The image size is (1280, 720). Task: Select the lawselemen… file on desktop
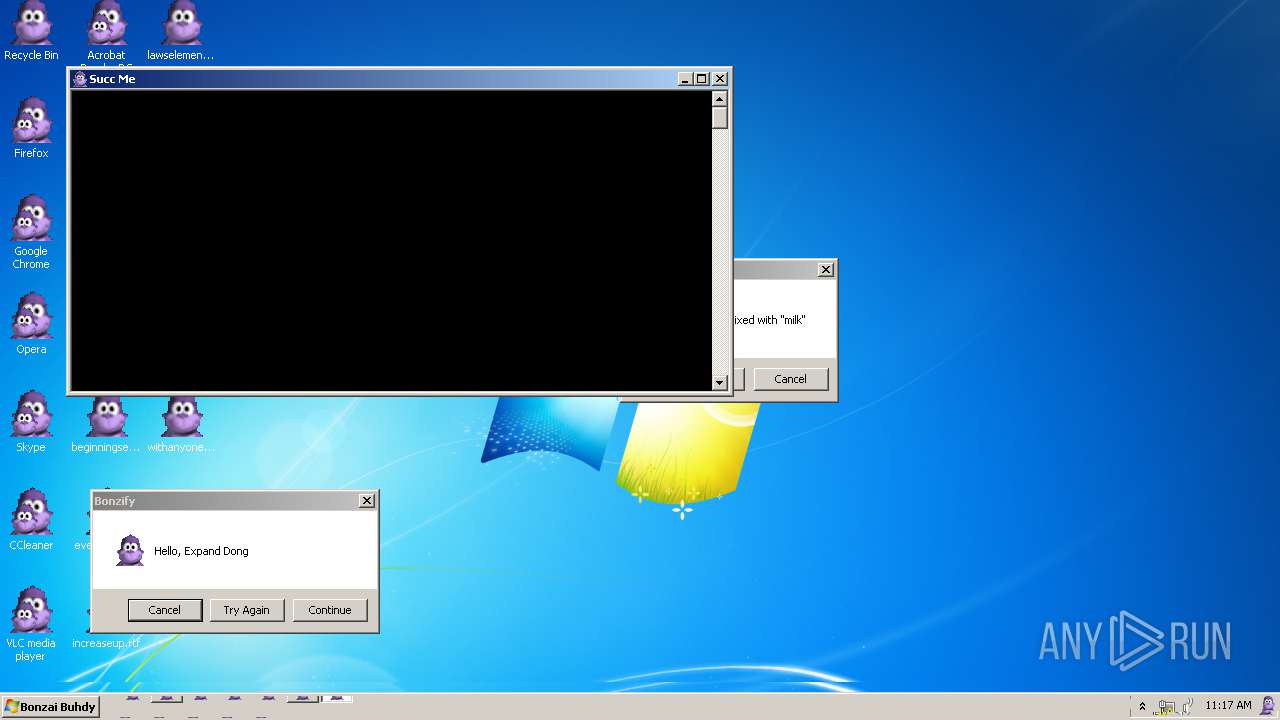(x=181, y=30)
